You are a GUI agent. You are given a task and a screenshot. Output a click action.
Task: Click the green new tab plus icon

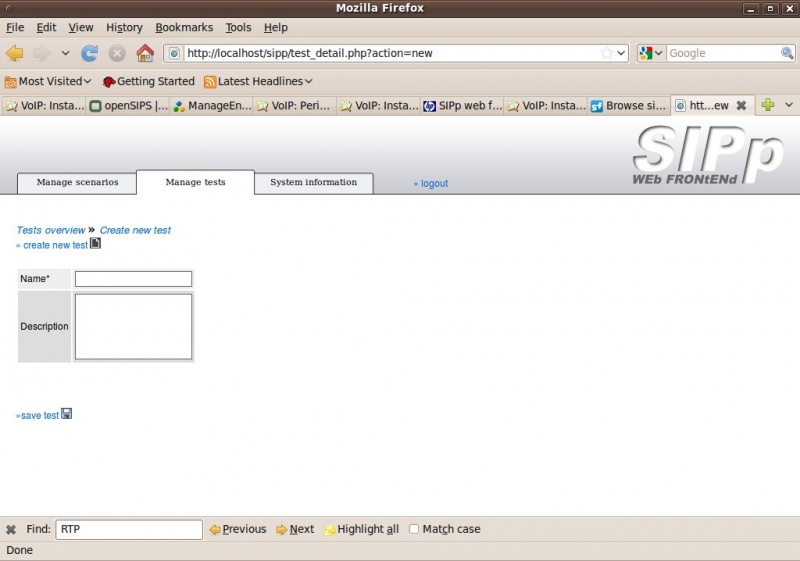click(x=768, y=105)
